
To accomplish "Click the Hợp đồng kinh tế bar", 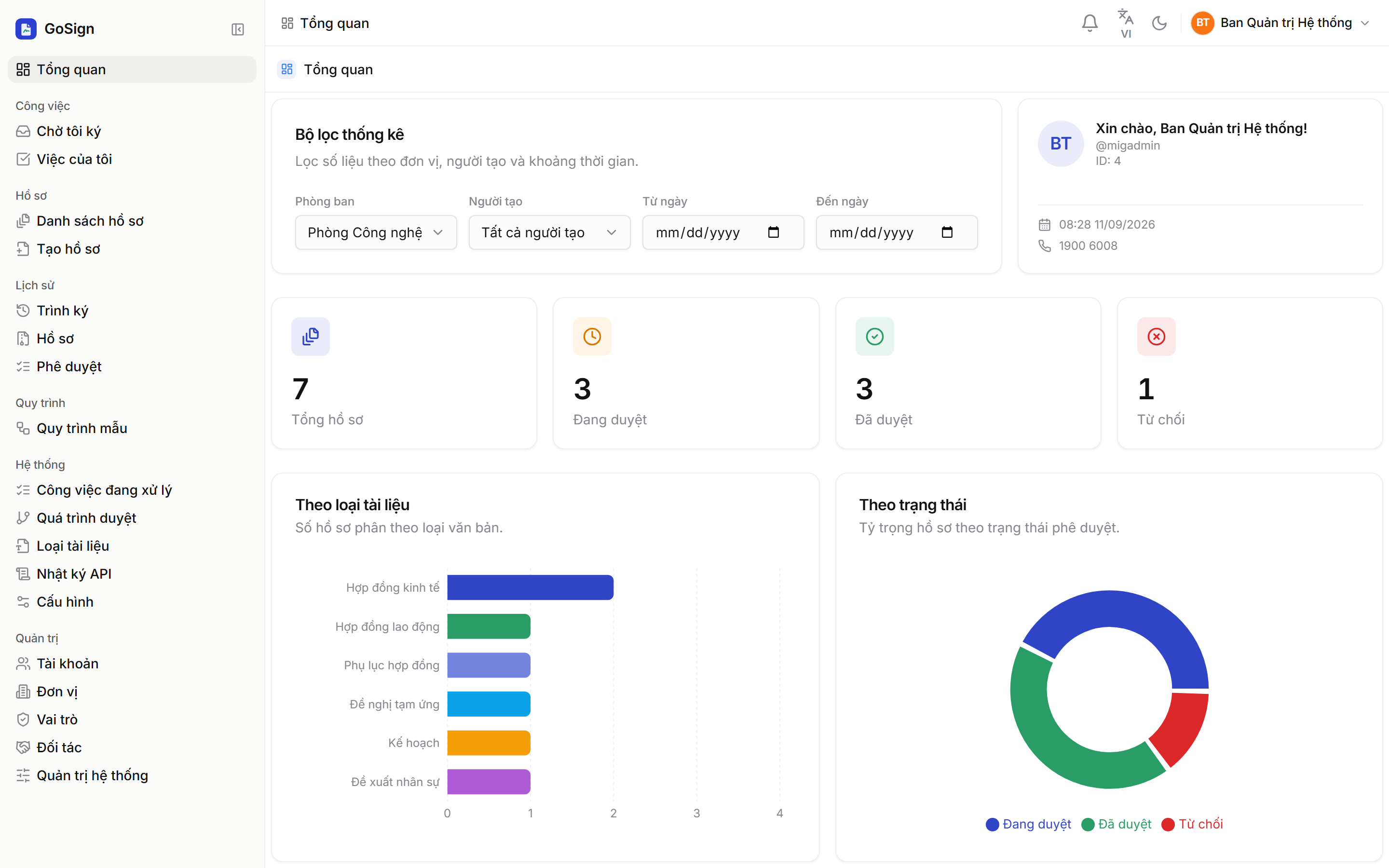I will pyautogui.click(x=531, y=587).
